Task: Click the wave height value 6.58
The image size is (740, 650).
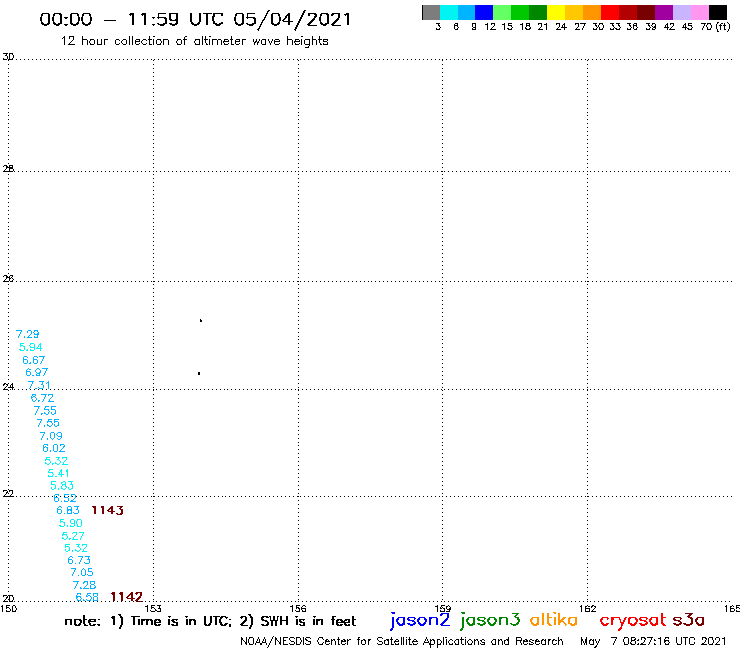Action: click(x=87, y=597)
